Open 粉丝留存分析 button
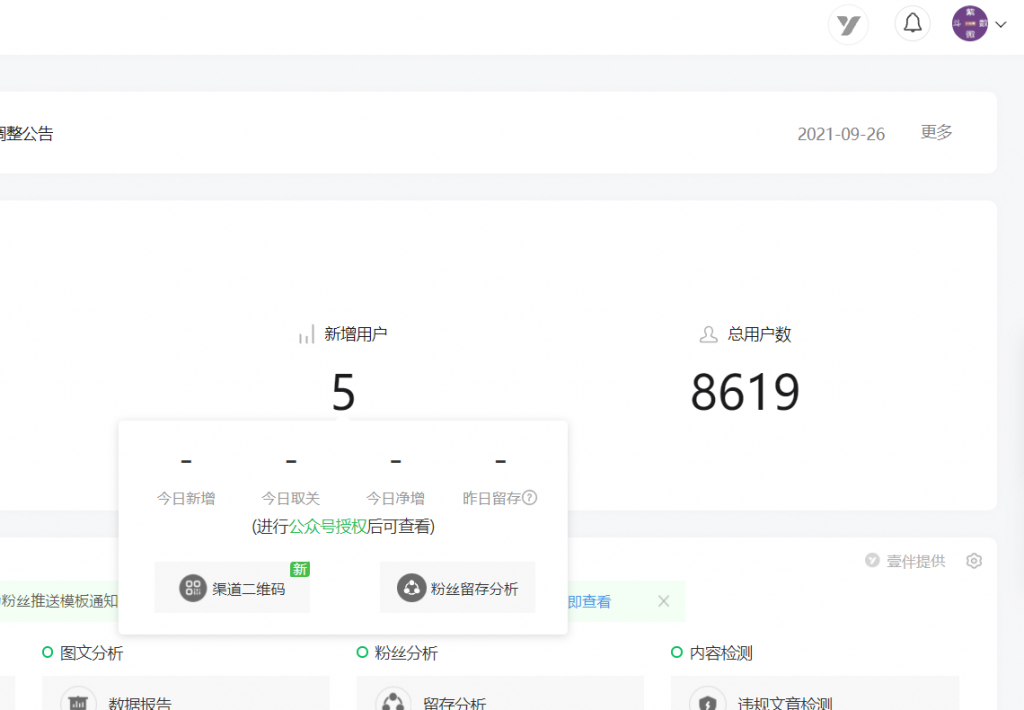 (457, 588)
